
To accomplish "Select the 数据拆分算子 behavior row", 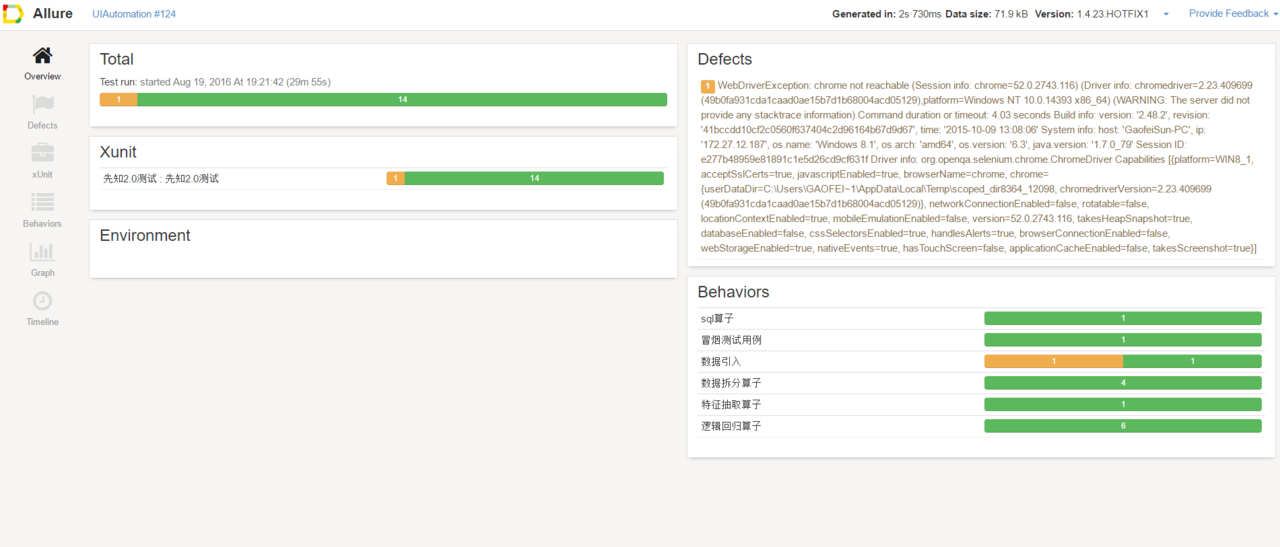I will pos(981,383).
